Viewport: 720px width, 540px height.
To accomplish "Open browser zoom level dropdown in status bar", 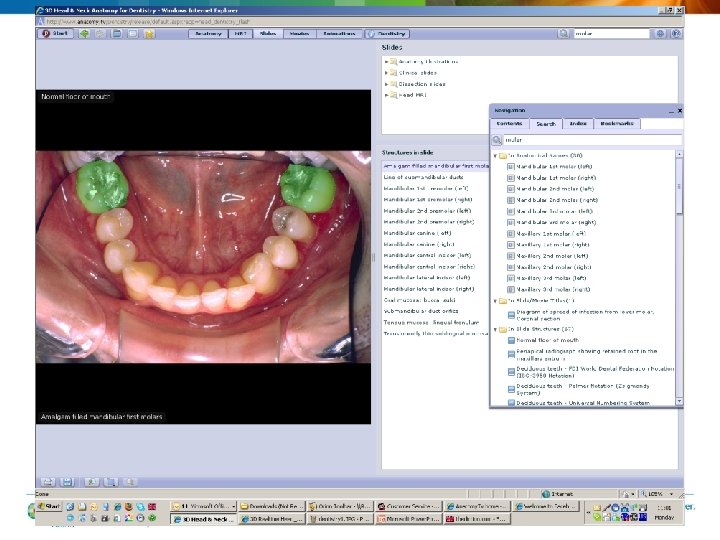I will pyautogui.click(x=671, y=494).
